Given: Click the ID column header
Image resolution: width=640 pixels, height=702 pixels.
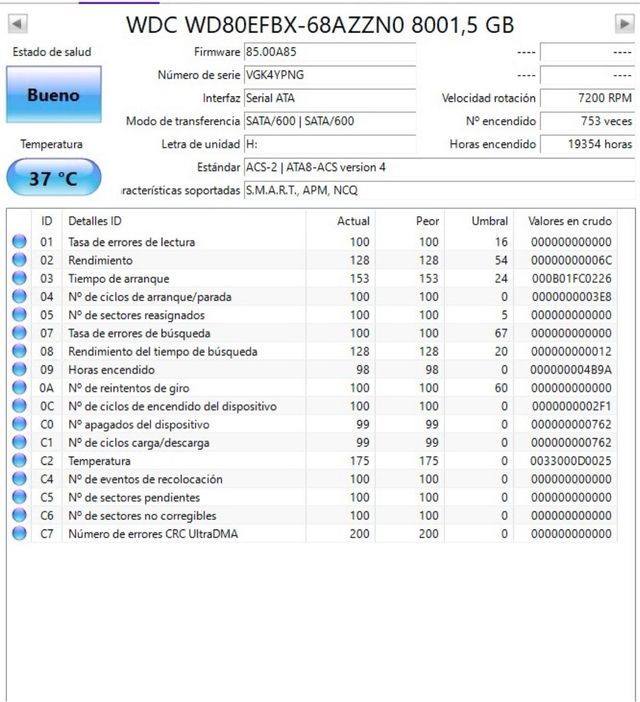Looking at the screenshot, I should click(47, 221).
